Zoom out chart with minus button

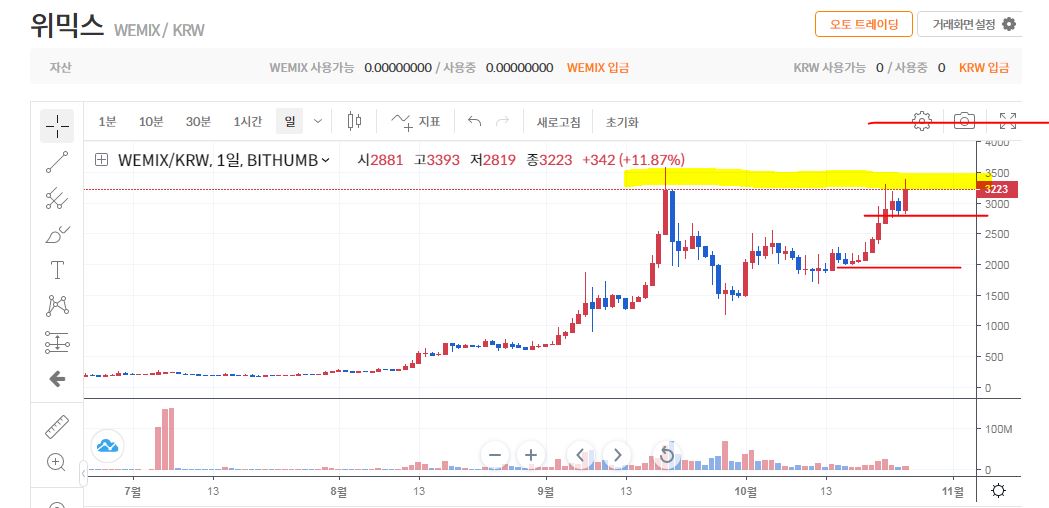click(495, 455)
